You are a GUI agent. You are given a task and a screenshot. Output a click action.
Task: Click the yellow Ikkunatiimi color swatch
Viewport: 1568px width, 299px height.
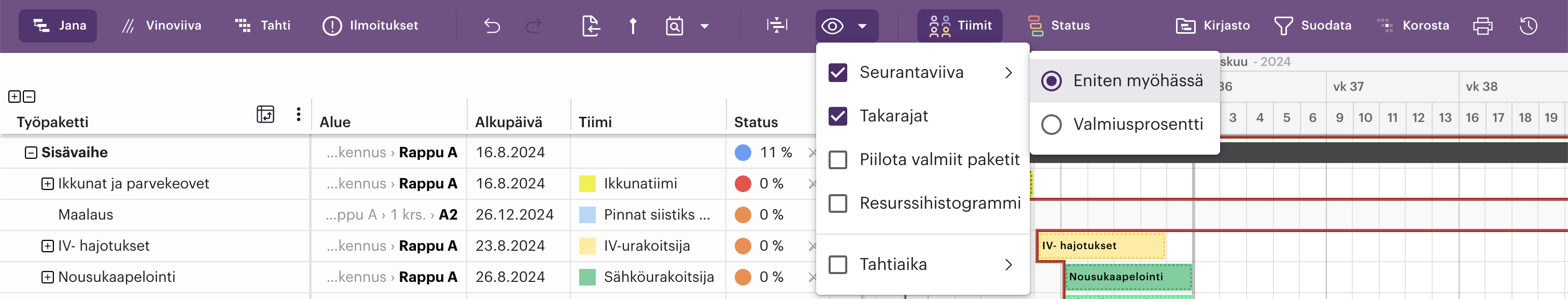[587, 183]
